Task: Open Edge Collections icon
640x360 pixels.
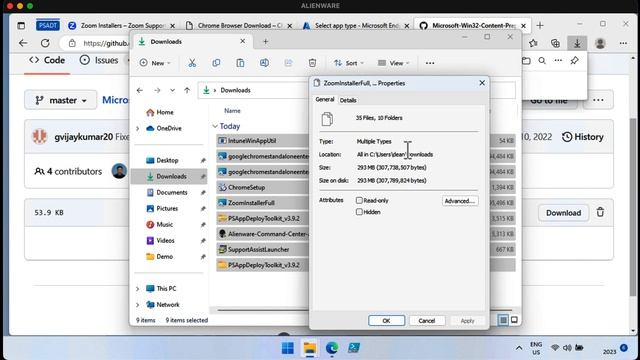Action: pos(555,43)
